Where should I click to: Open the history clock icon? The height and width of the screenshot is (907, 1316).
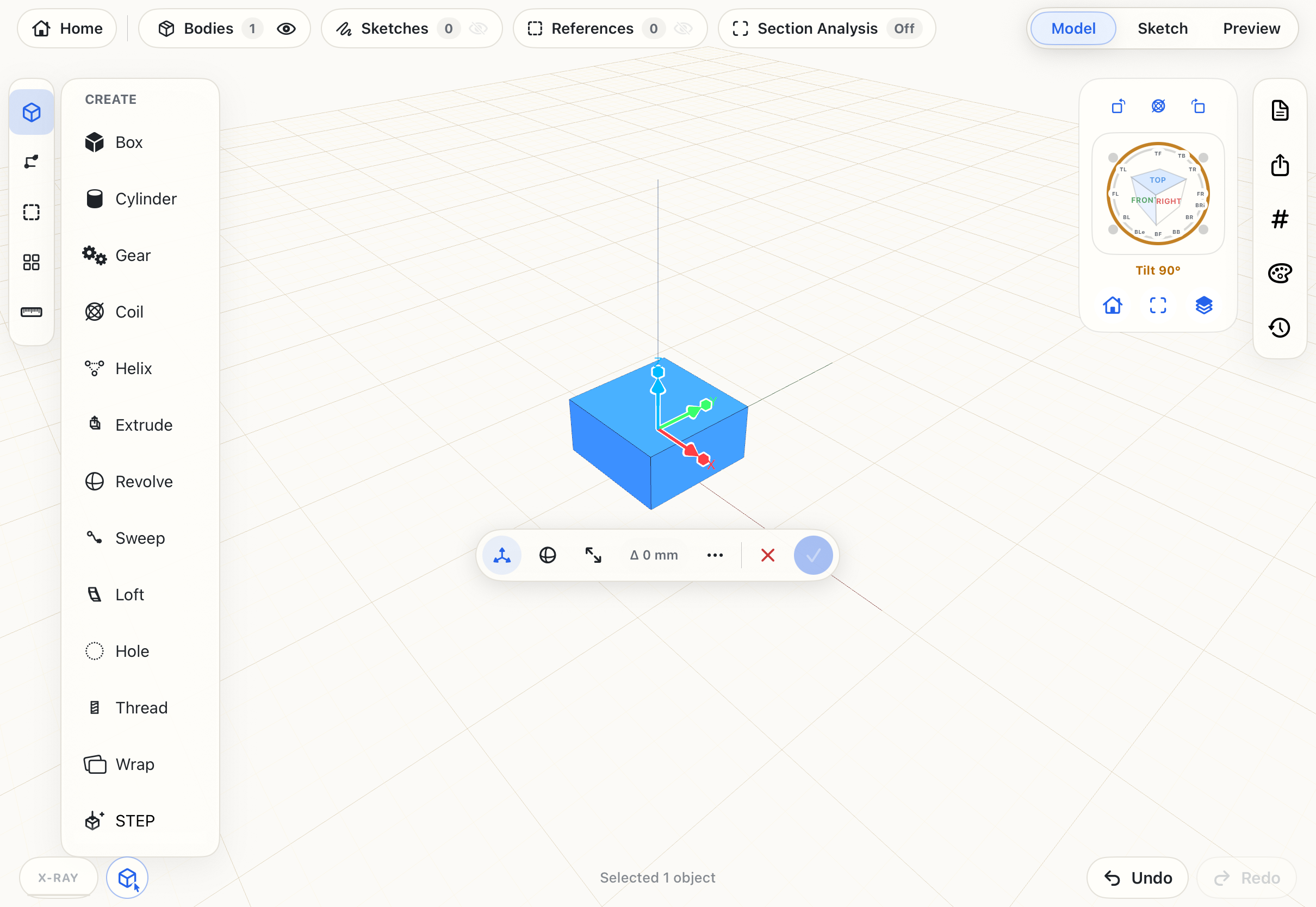1280,327
